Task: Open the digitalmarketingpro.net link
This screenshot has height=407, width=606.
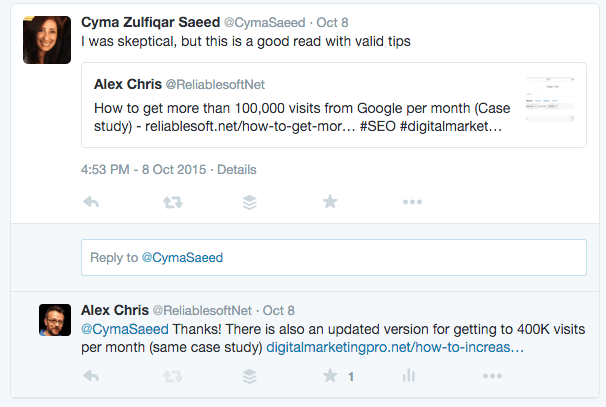Action: (395, 348)
